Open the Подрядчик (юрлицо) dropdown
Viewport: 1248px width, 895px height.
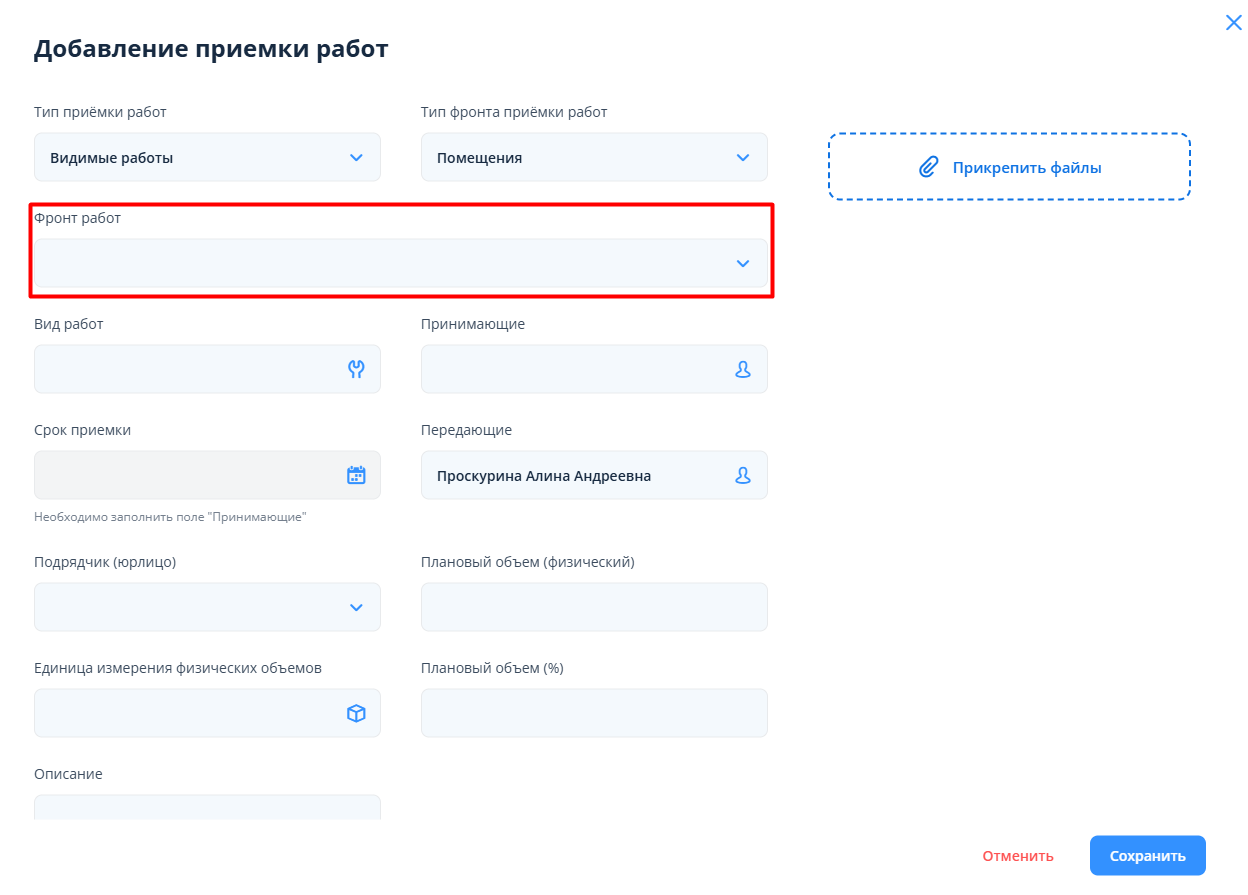coord(356,607)
